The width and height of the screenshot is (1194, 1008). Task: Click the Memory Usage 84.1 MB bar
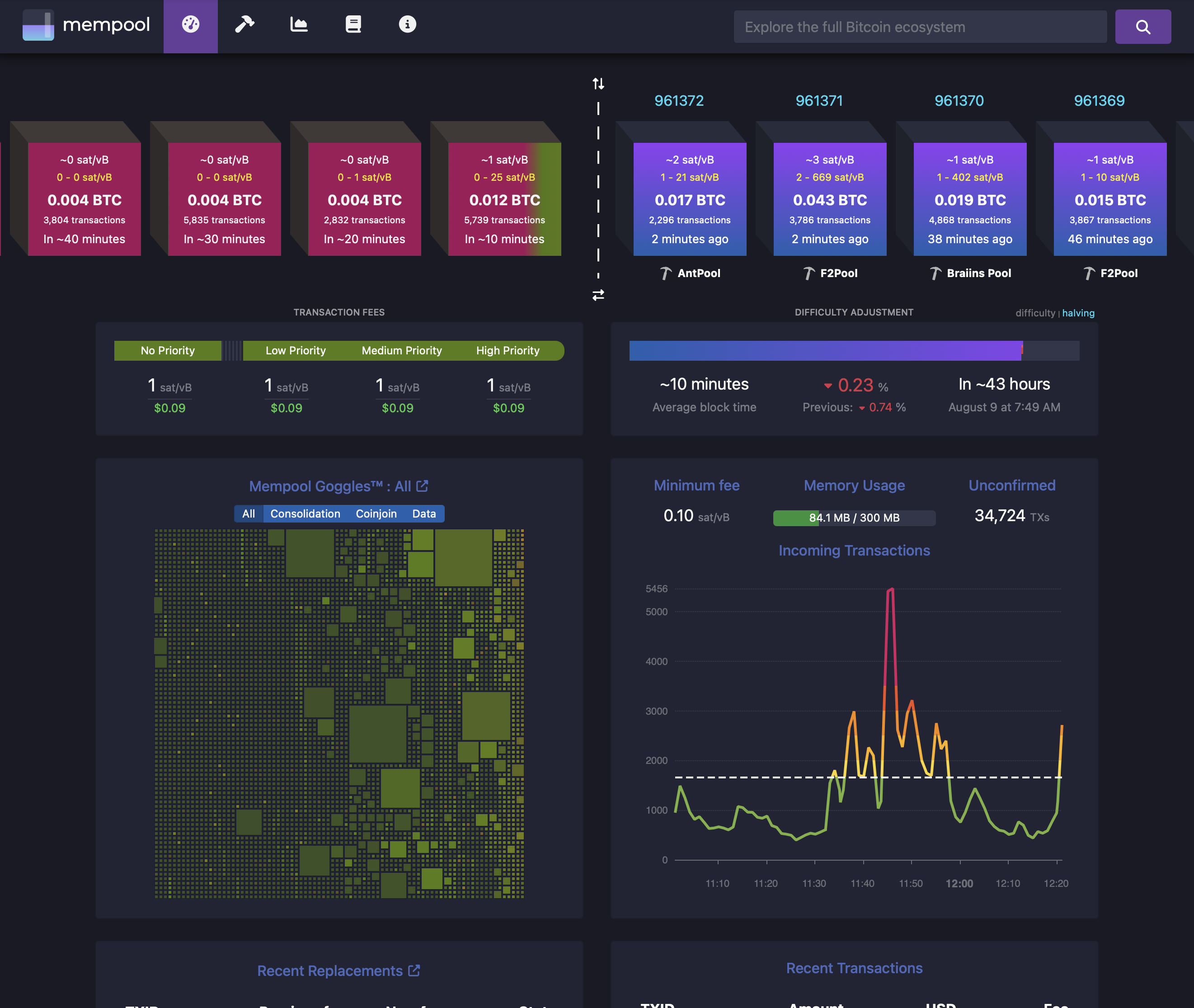point(854,518)
